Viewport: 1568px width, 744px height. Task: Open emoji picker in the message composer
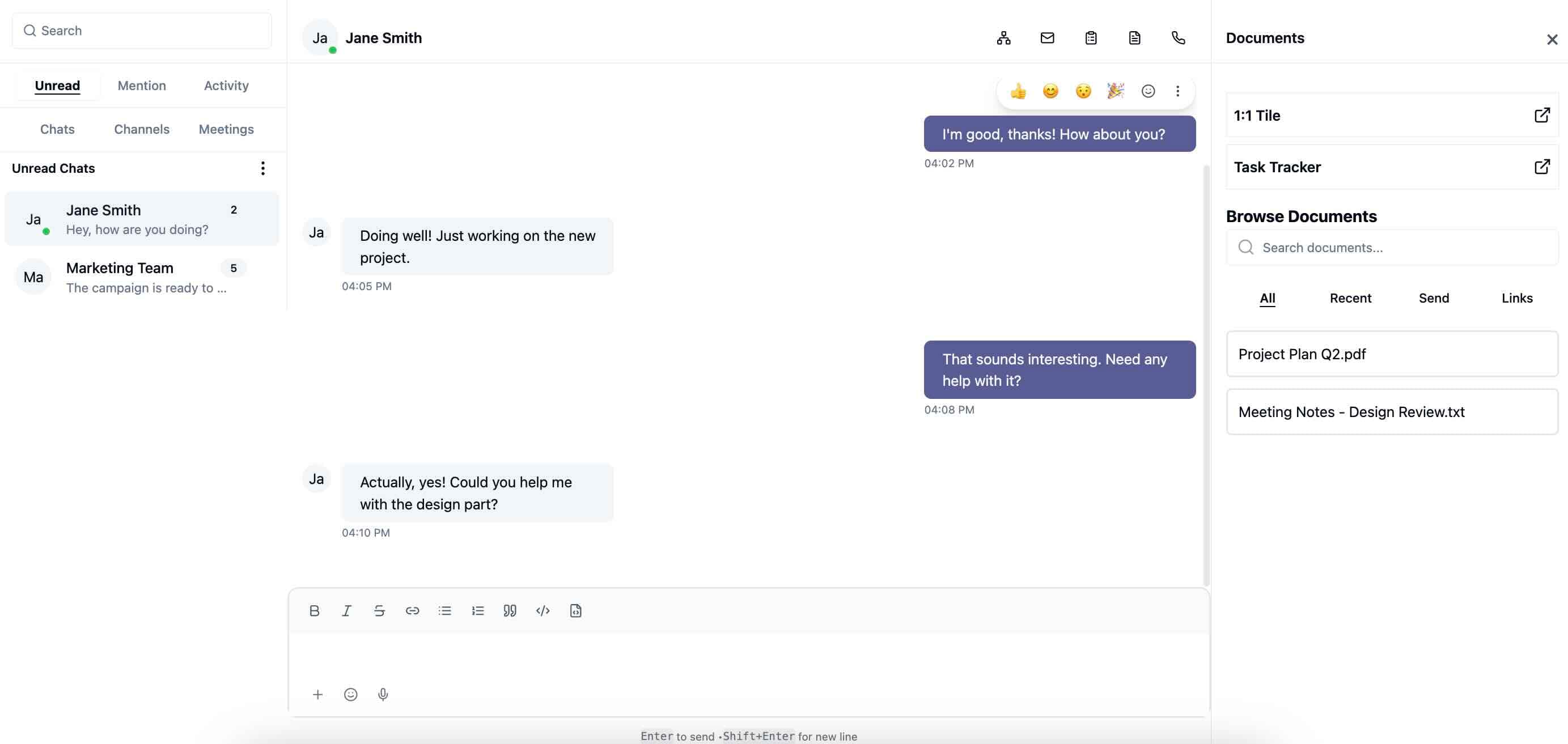click(x=350, y=694)
